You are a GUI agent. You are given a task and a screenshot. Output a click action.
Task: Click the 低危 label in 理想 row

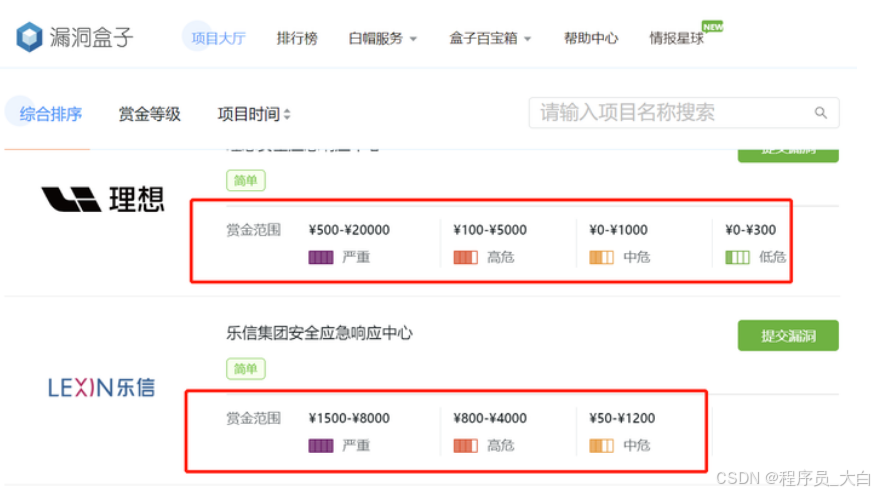tap(772, 257)
